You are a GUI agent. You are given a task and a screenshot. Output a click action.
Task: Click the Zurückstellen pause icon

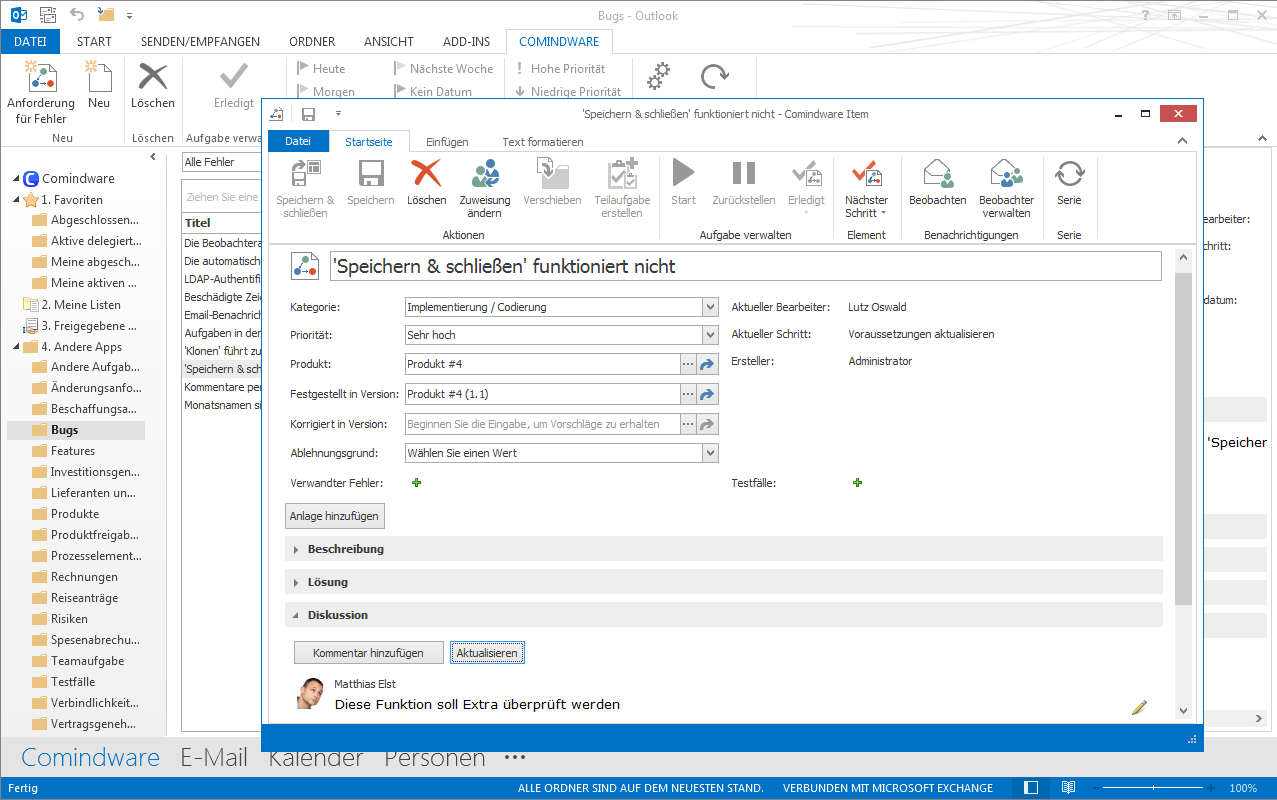[744, 173]
